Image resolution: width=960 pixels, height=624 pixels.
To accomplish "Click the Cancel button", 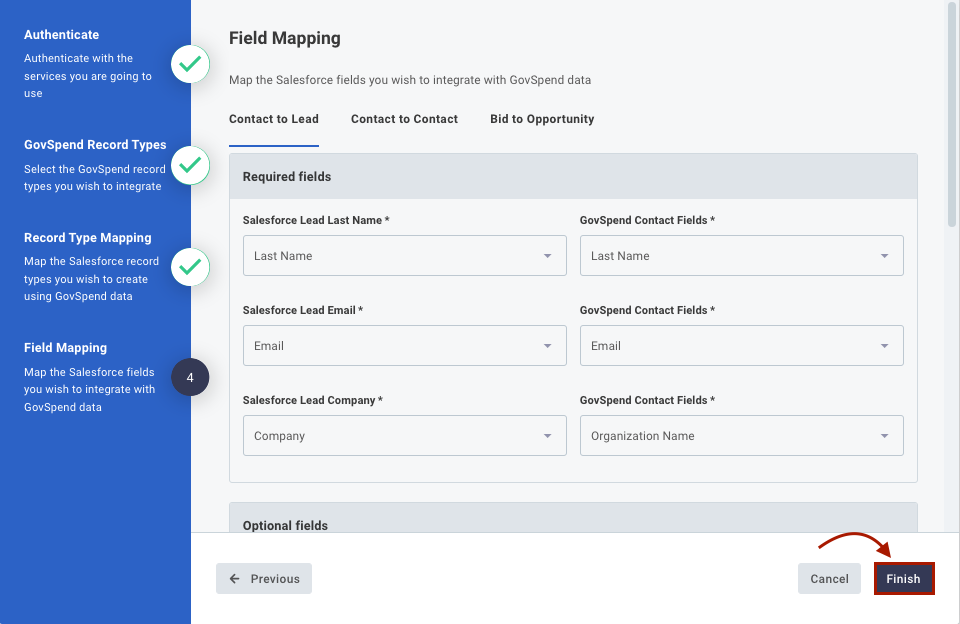I will (830, 579).
